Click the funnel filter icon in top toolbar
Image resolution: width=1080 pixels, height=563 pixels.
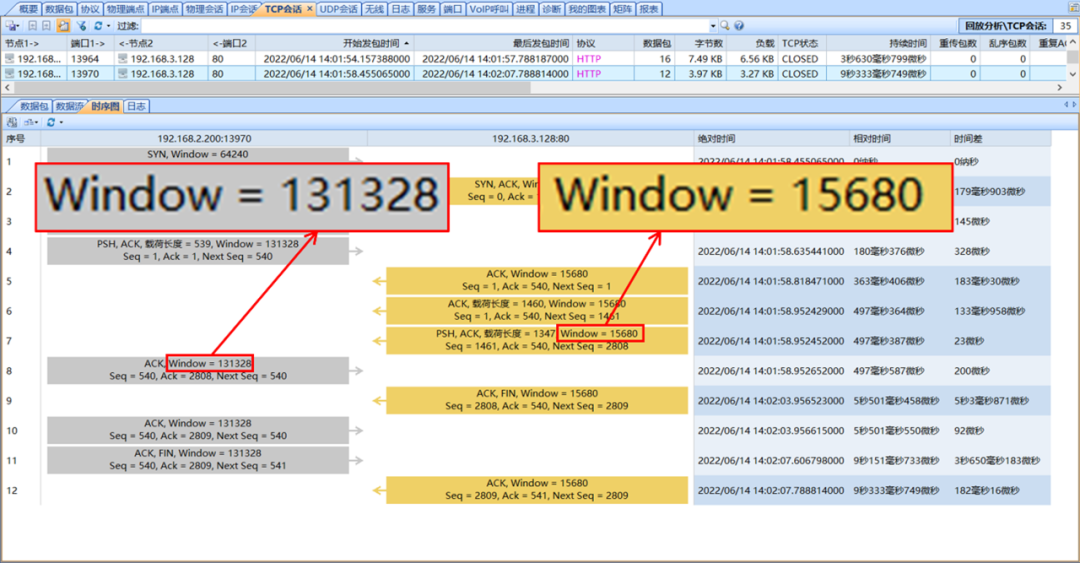pos(82,25)
